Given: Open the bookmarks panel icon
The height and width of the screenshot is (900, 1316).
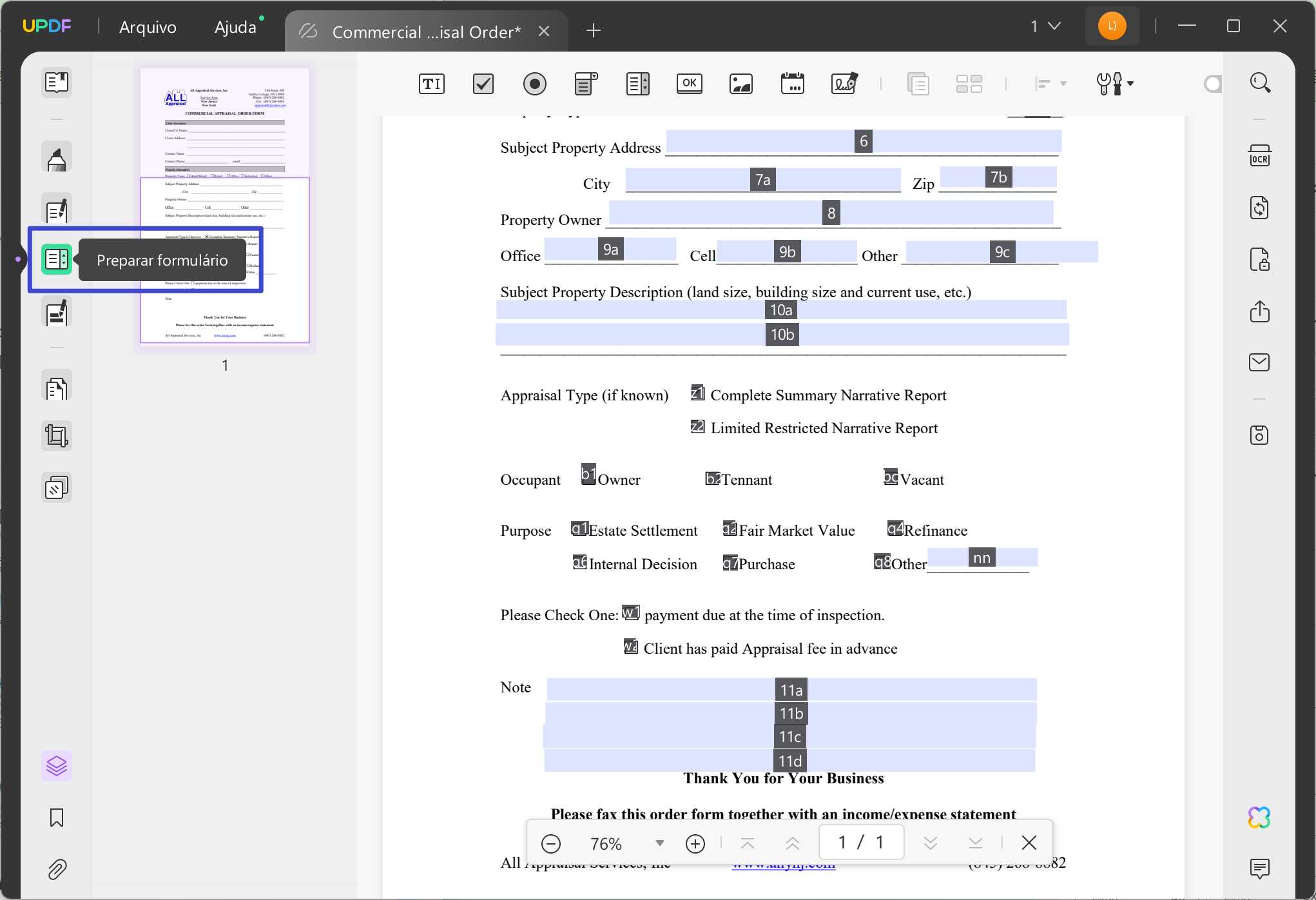Looking at the screenshot, I should click(x=57, y=817).
